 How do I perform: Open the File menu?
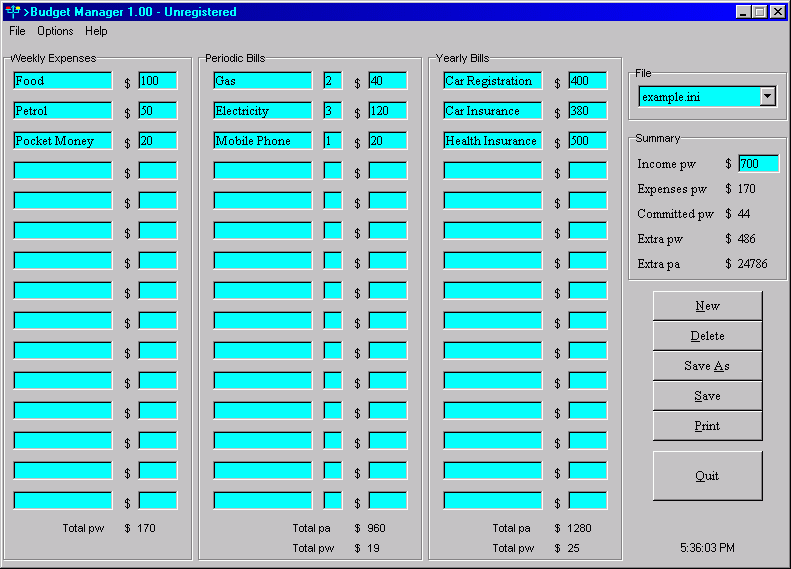(17, 31)
